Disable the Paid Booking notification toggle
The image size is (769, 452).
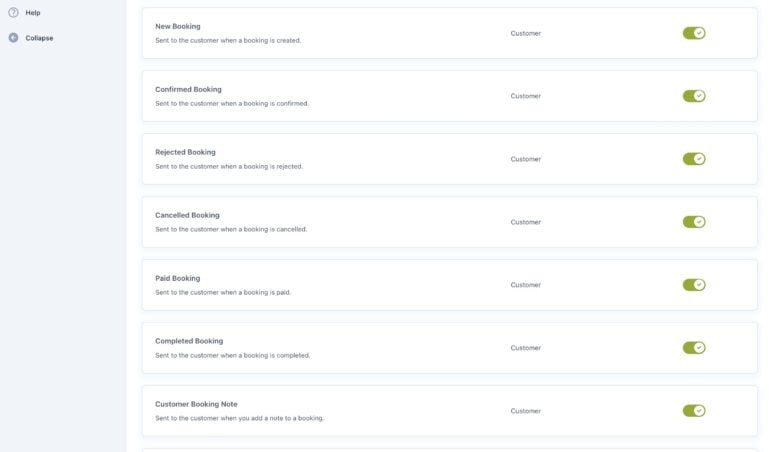(x=694, y=285)
